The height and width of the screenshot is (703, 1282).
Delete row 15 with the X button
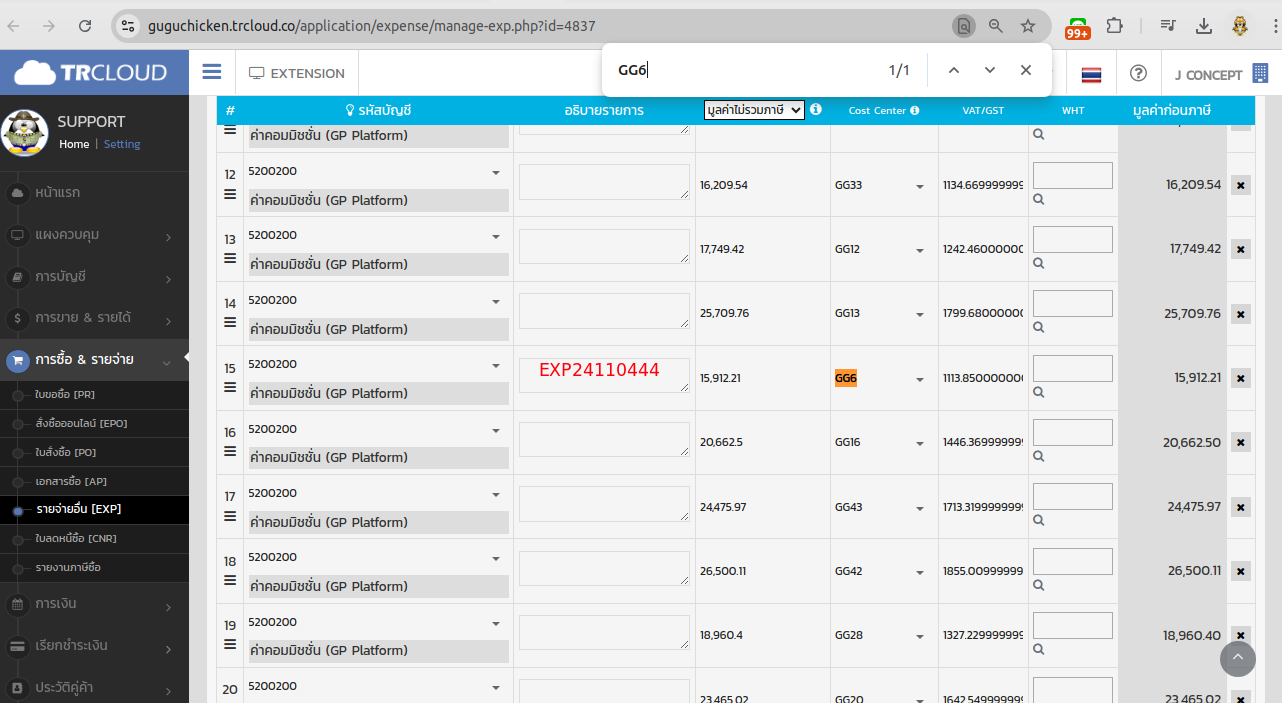1240,378
